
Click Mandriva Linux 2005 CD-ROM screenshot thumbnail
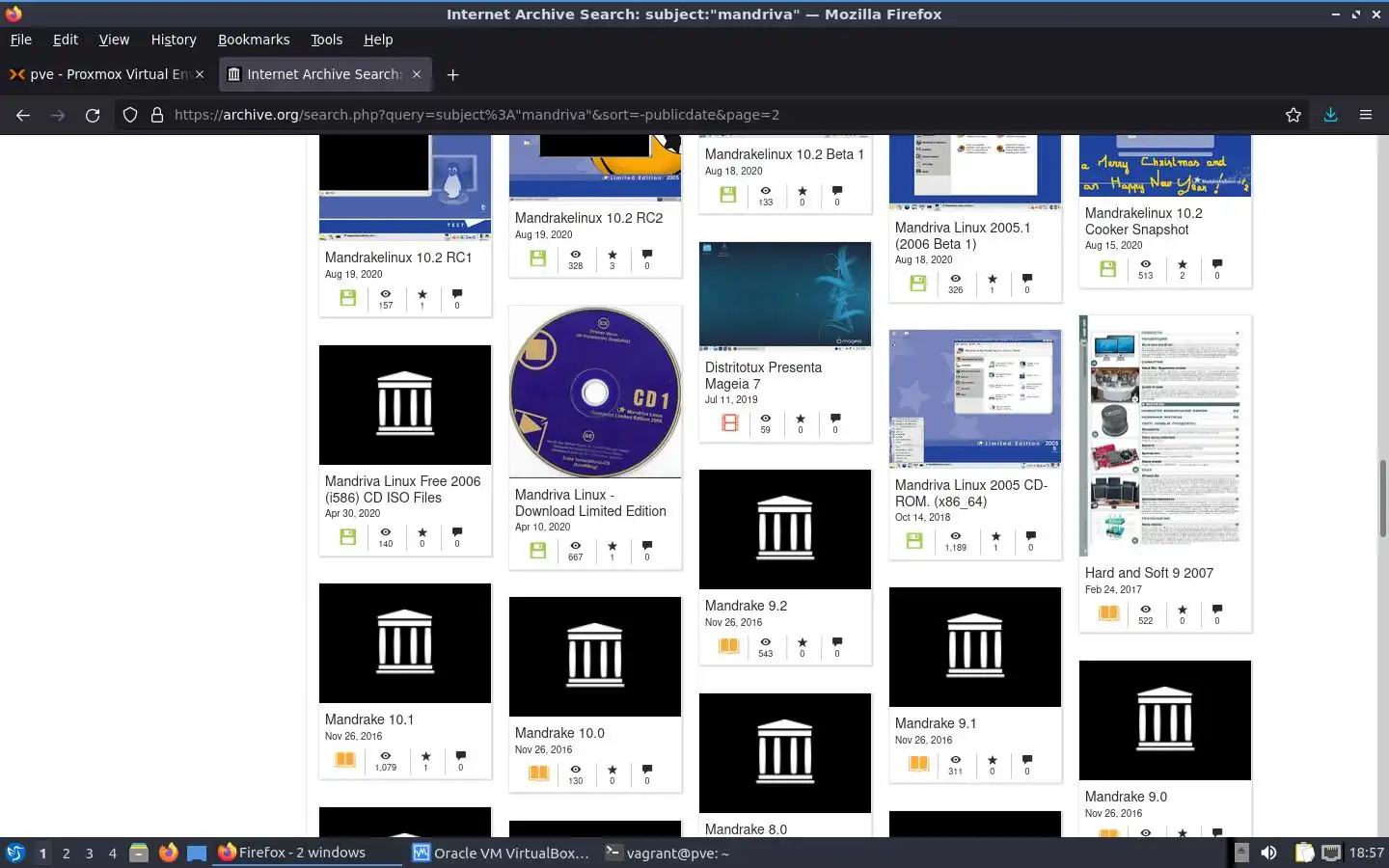(x=975, y=398)
